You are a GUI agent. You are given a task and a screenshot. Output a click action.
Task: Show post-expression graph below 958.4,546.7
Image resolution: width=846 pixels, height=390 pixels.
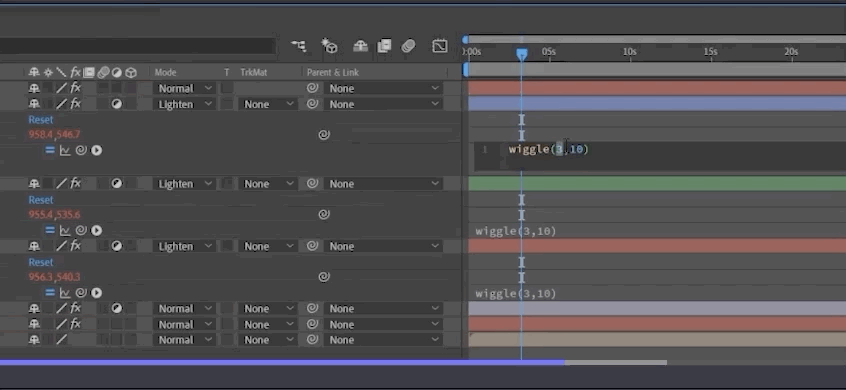click(x=65, y=150)
